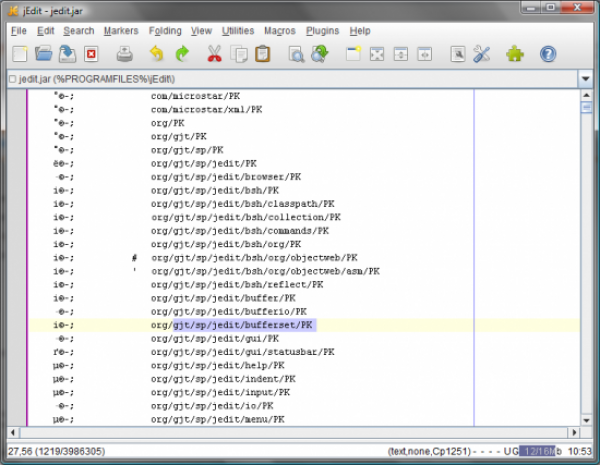Click the line org/gjt/sp/jedit/menu/PK
Image resolution: width=600 pixels, height=465 pixels.
click(x=217, y=419)
